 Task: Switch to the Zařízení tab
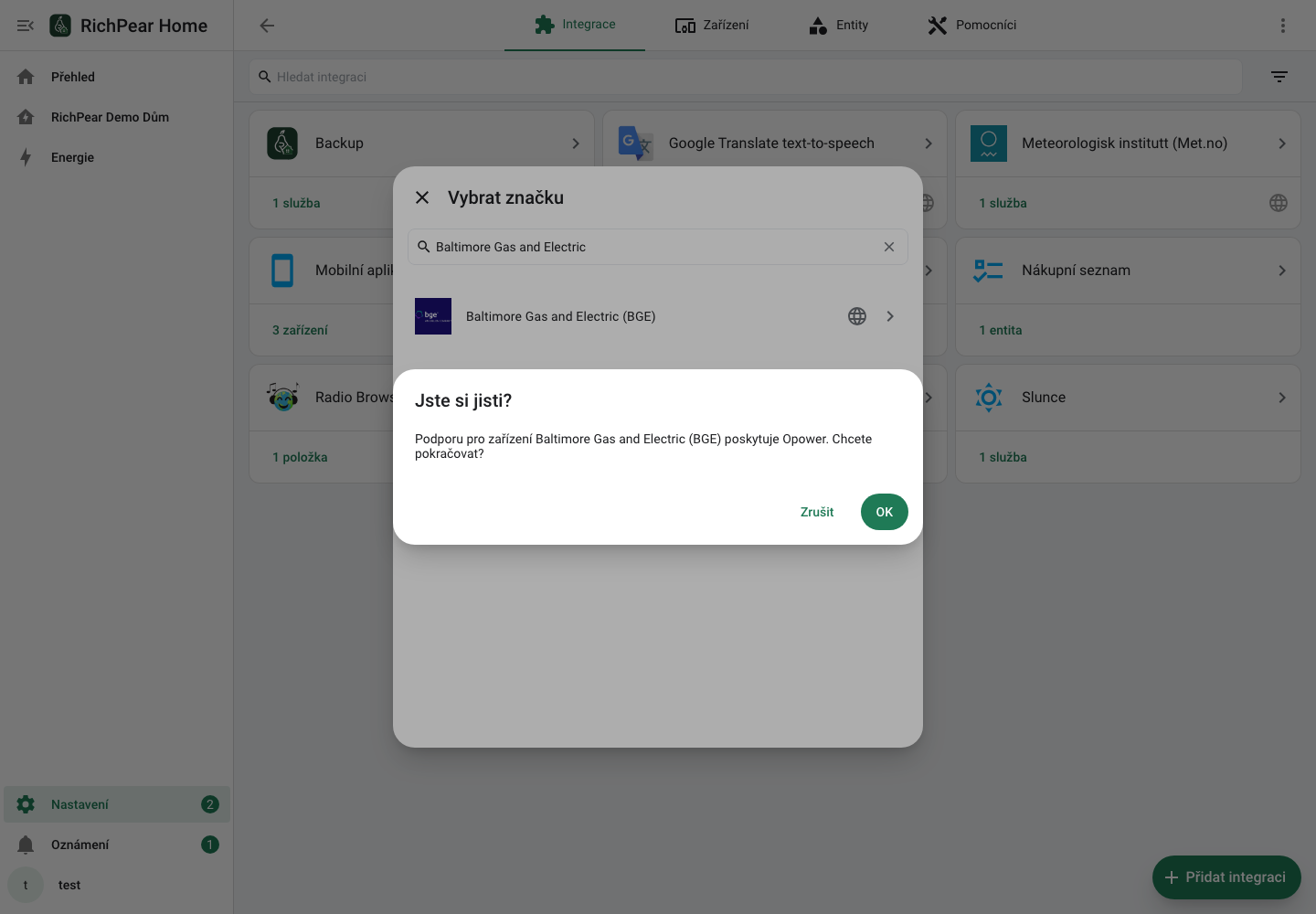point(712,25)
